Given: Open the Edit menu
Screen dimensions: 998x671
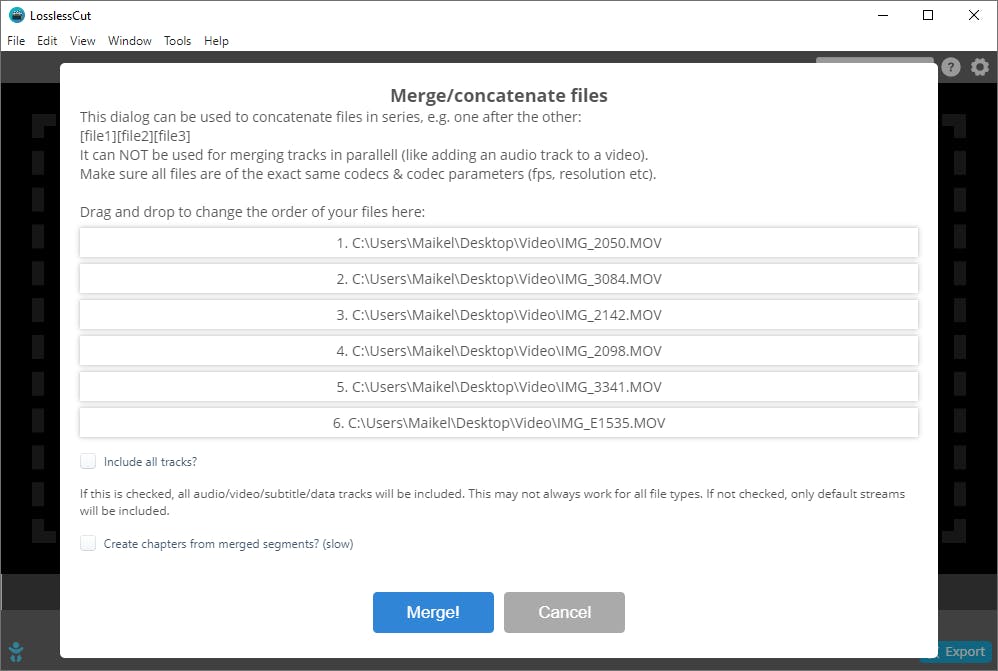Looking at the screenshot, I should 47,41.
